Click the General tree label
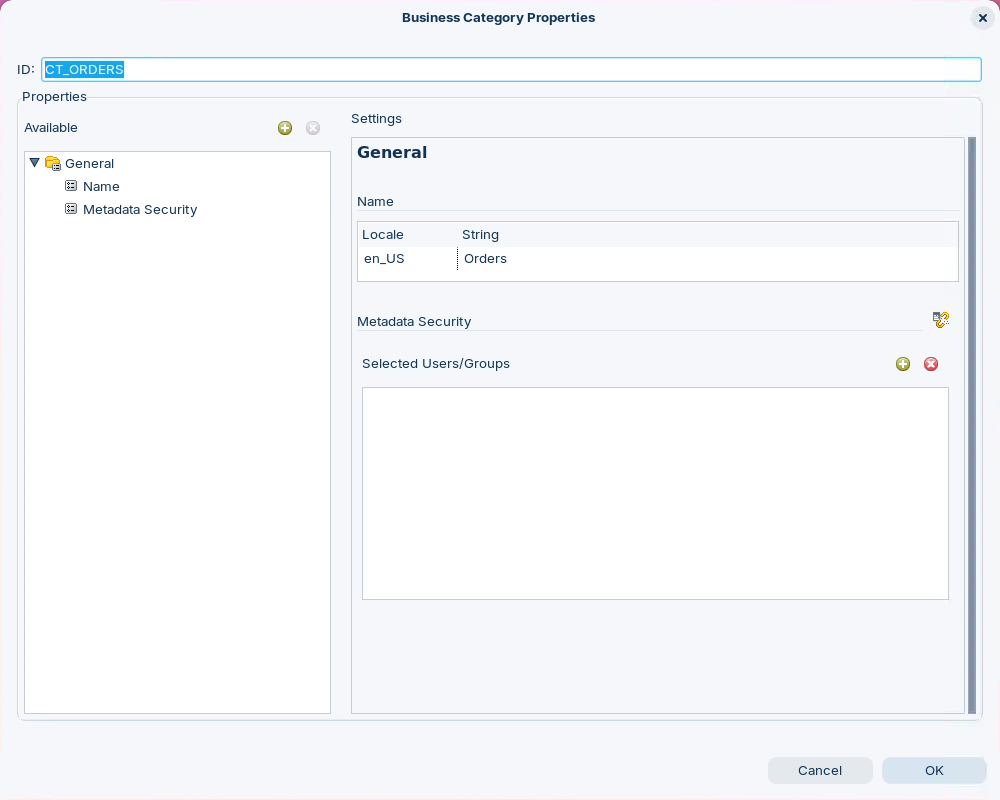The image size is (1000, 800). tap(89, 163)
